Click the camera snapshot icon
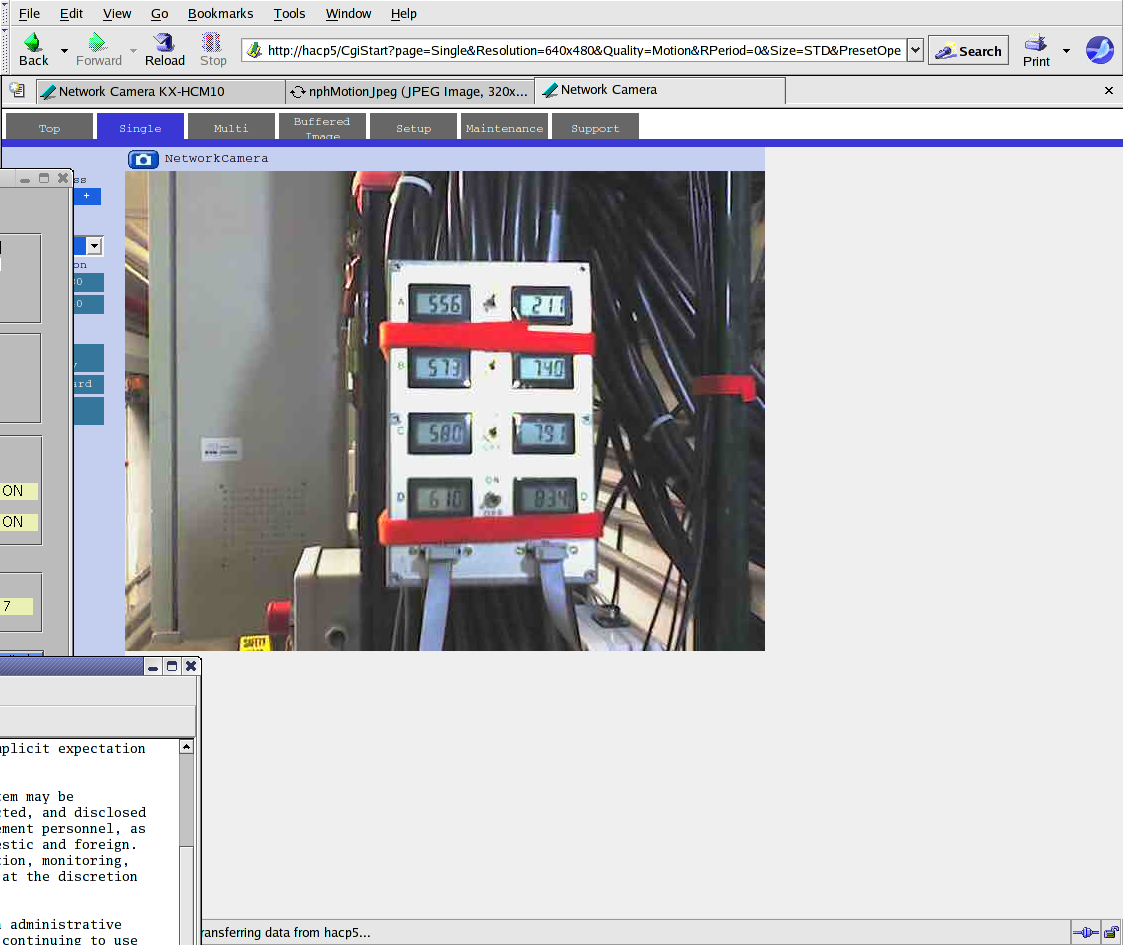The image size is (1123, 945). click(x=143, y=159)
